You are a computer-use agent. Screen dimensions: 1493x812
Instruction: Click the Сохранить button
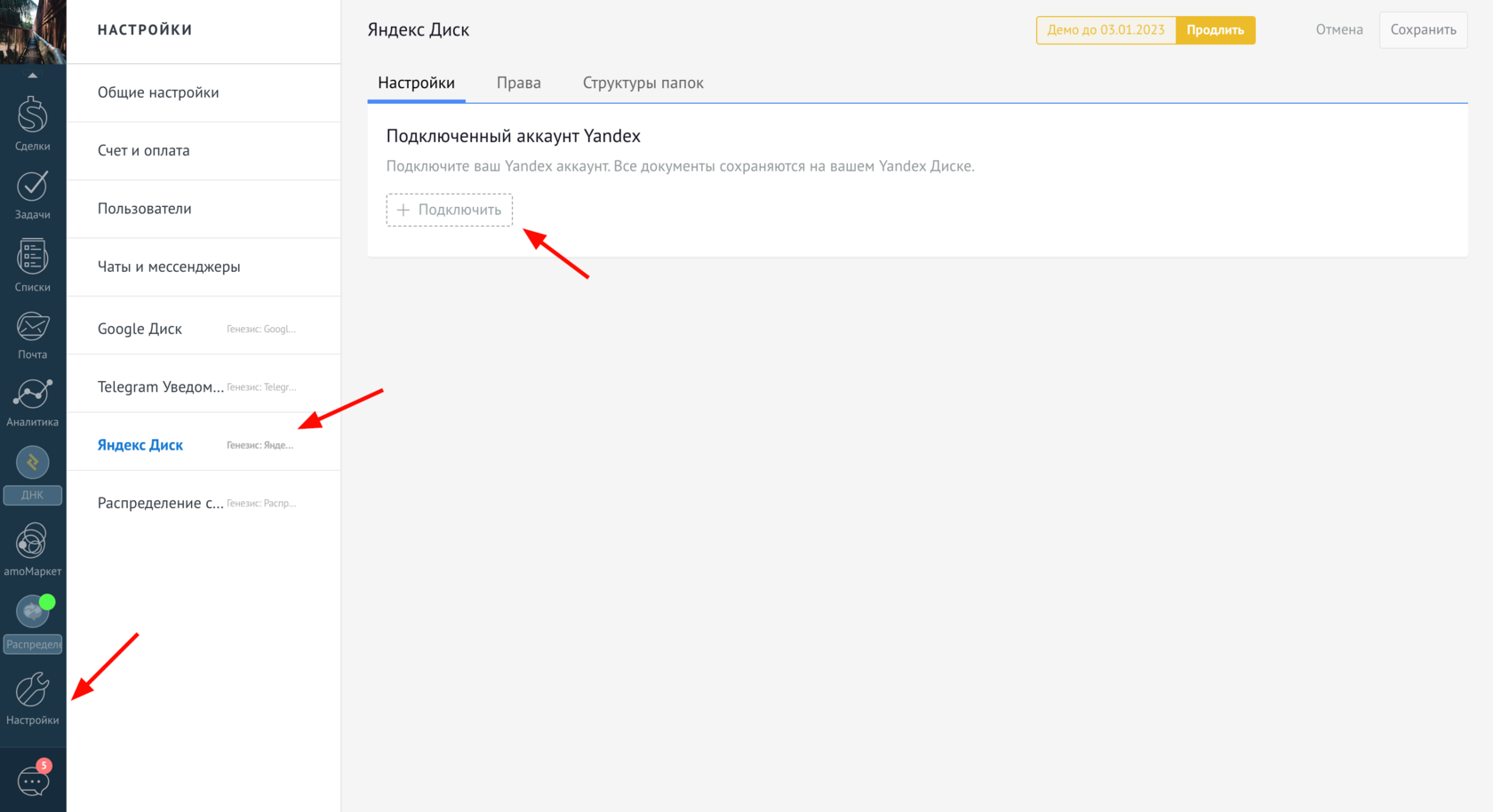click(x=1423, y=29)
